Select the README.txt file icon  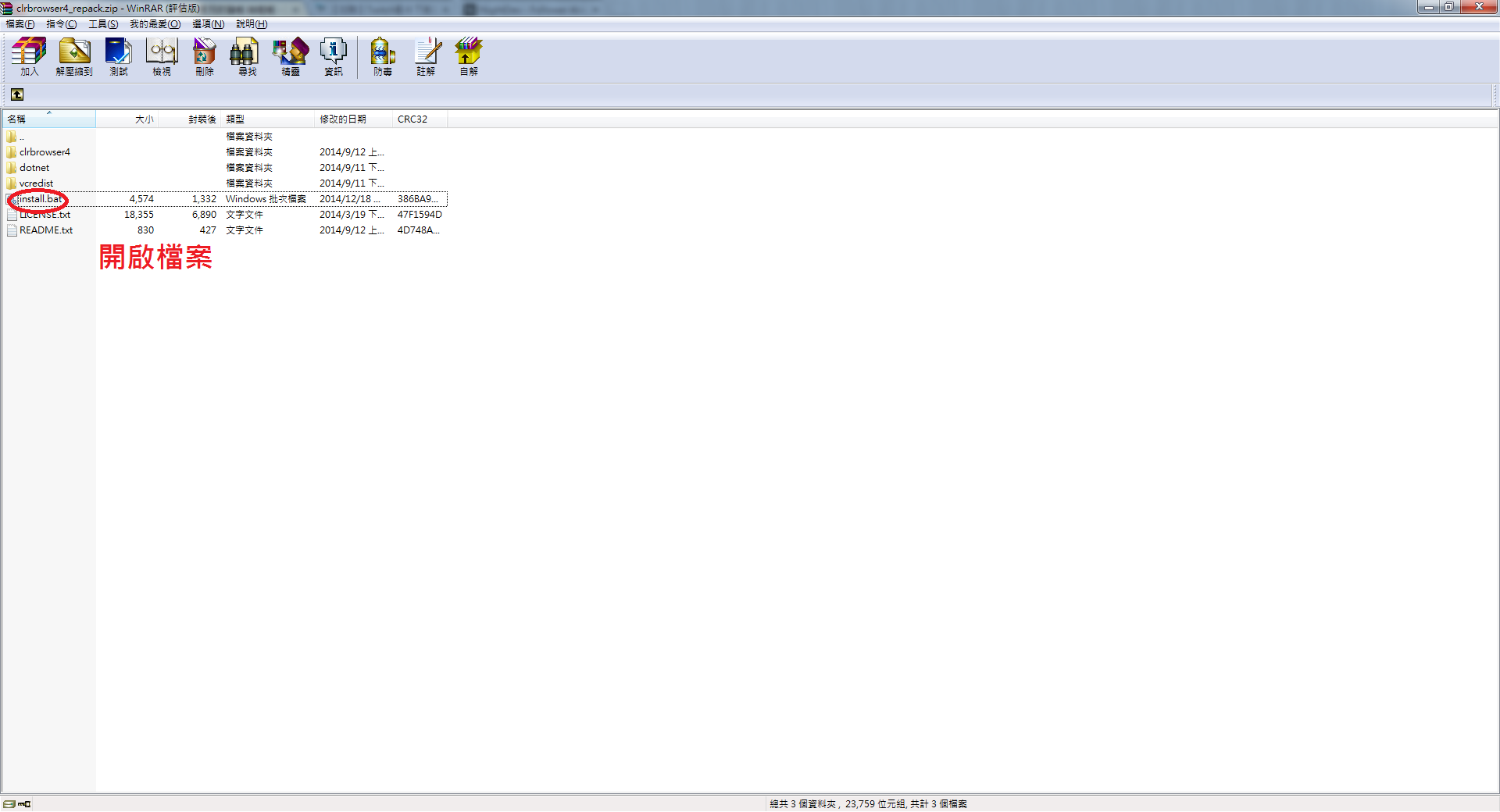pyautogui.click(x=12, y=230)
